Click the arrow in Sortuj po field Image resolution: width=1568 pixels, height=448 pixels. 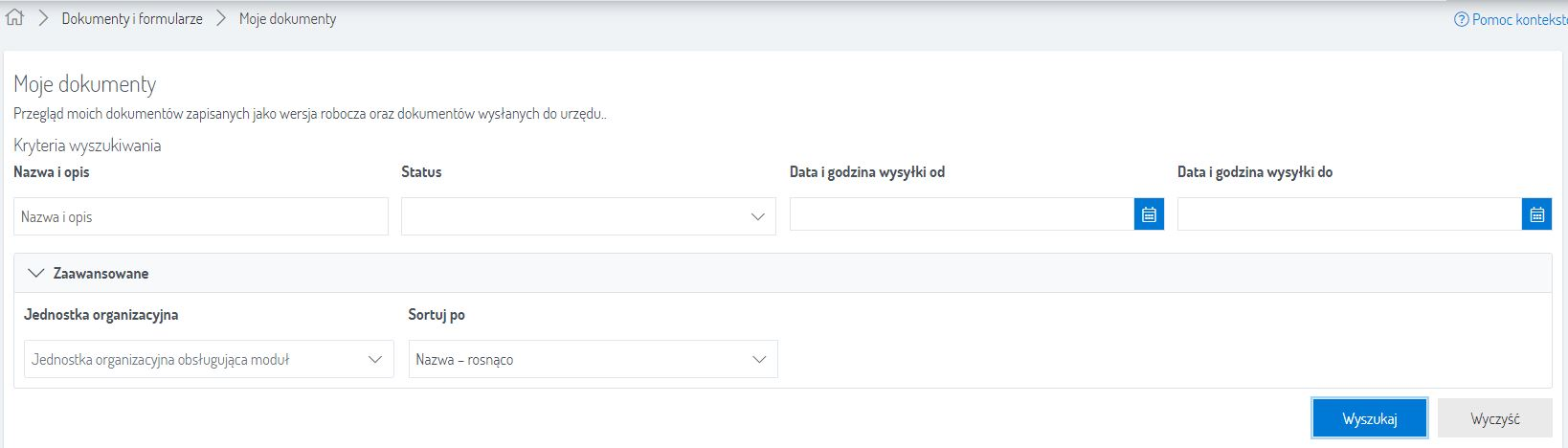point(759,360)
